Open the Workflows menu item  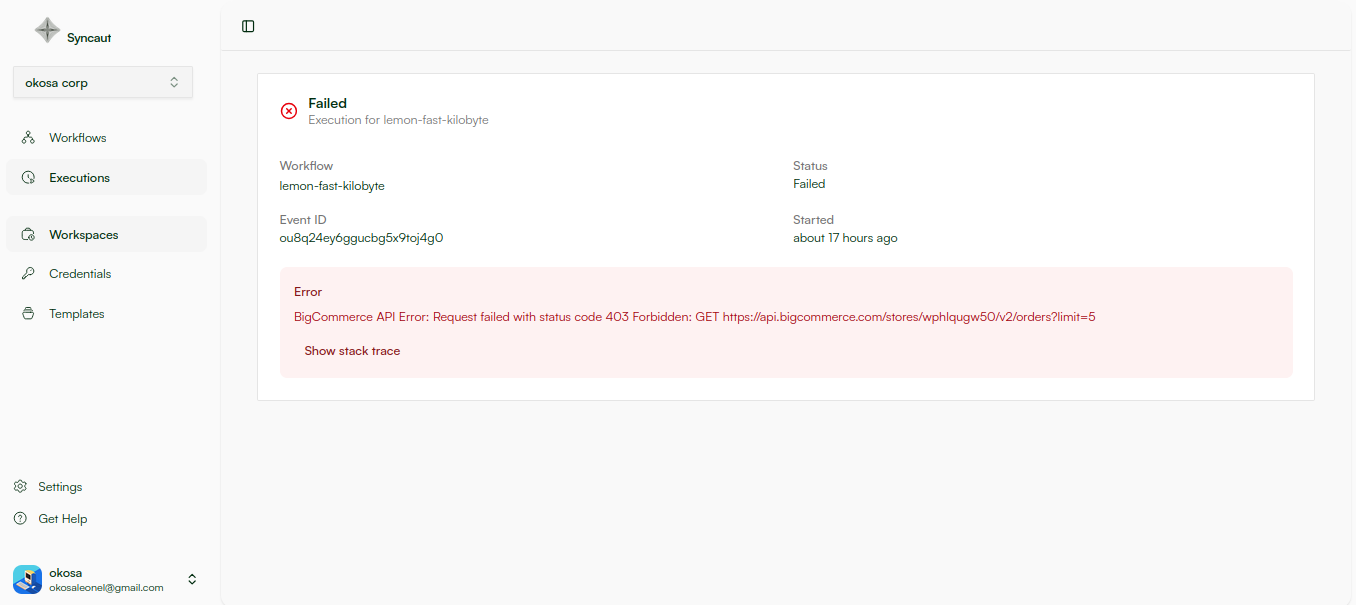78,138
